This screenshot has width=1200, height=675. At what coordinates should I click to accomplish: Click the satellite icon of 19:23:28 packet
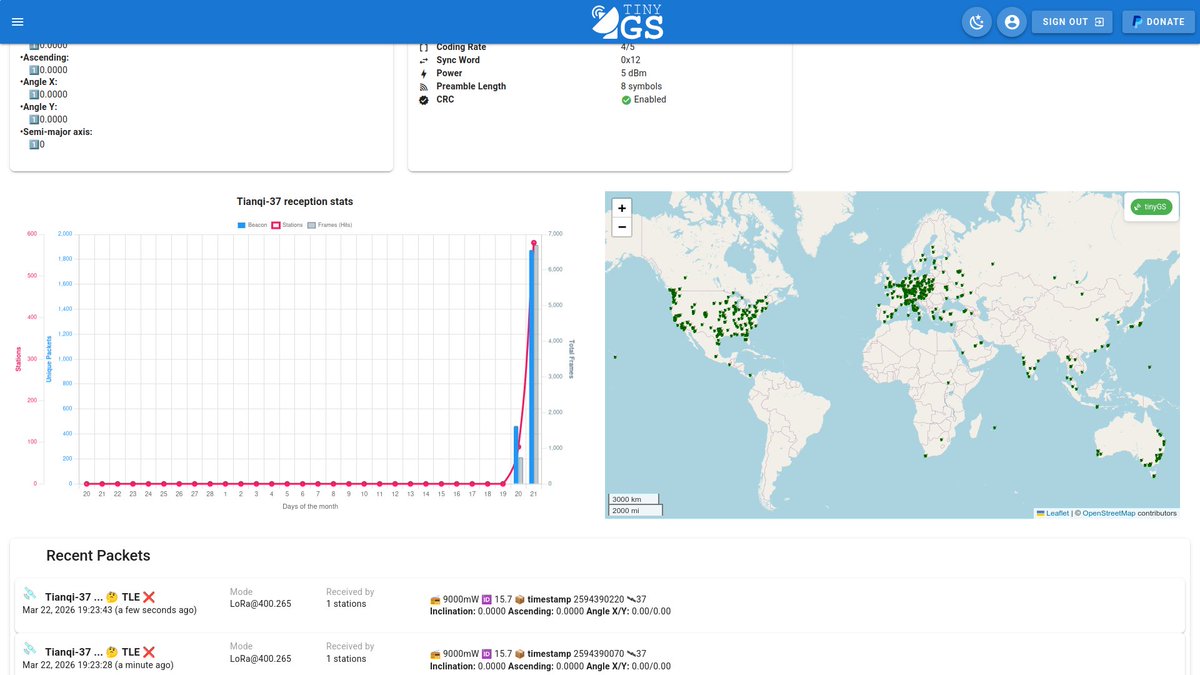click(30, 648)
